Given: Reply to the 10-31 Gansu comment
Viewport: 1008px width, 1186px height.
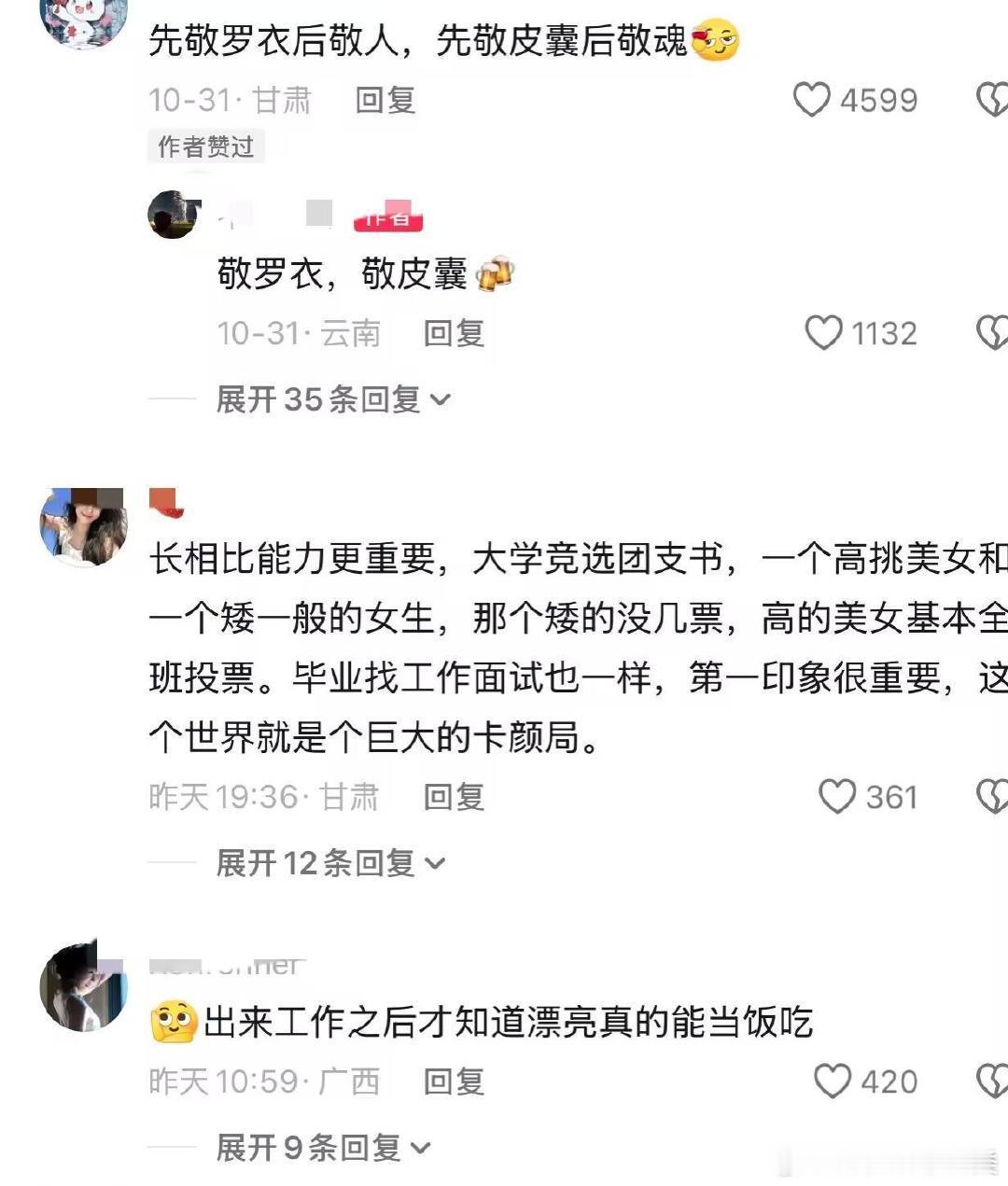Looking at the screenshot, I should 385,100.
